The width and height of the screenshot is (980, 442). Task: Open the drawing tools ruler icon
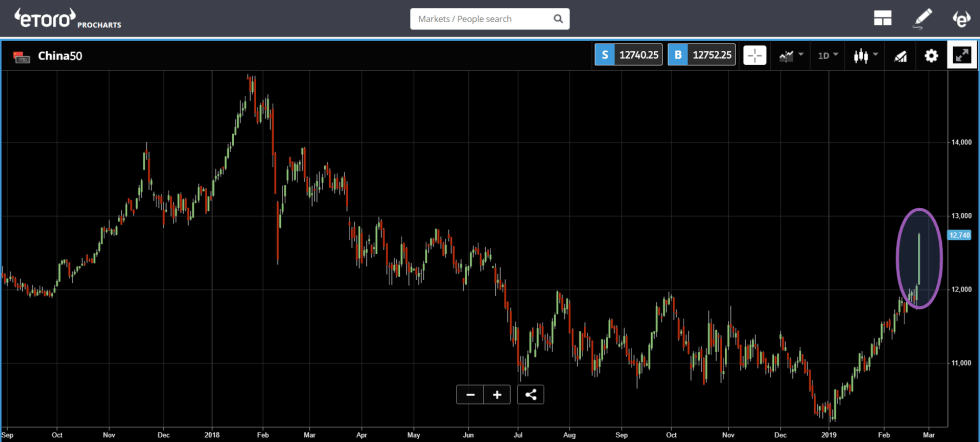[x=900, y=56]
